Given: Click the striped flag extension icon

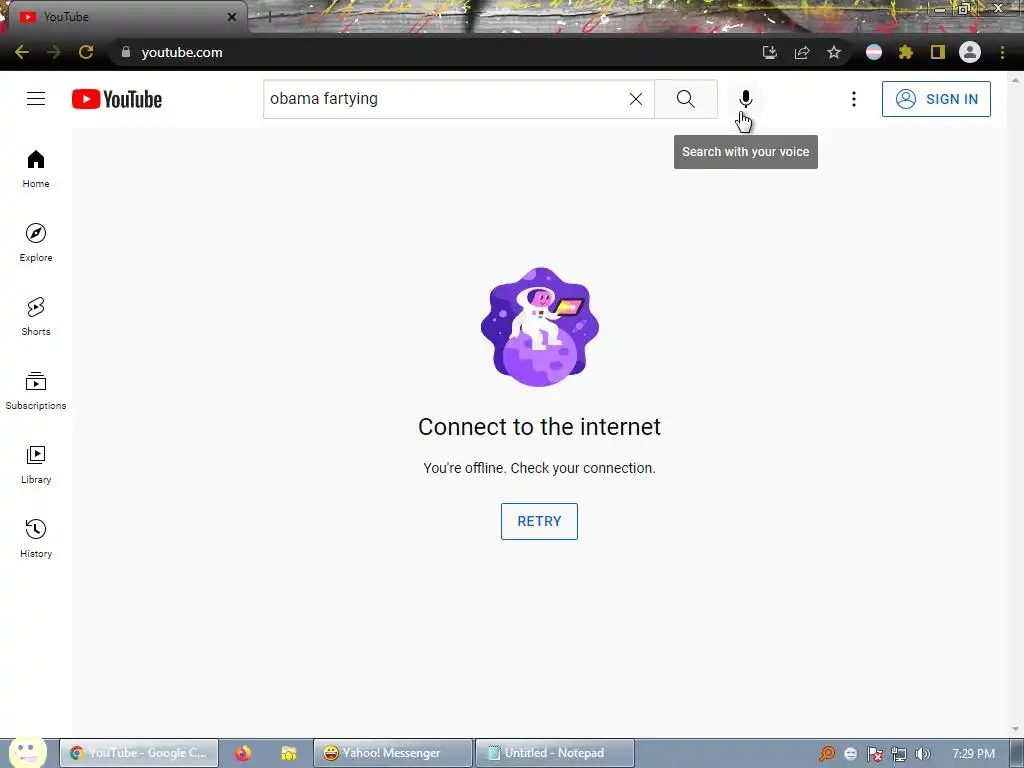Looking at the screenshot, I should click(874, 52).
